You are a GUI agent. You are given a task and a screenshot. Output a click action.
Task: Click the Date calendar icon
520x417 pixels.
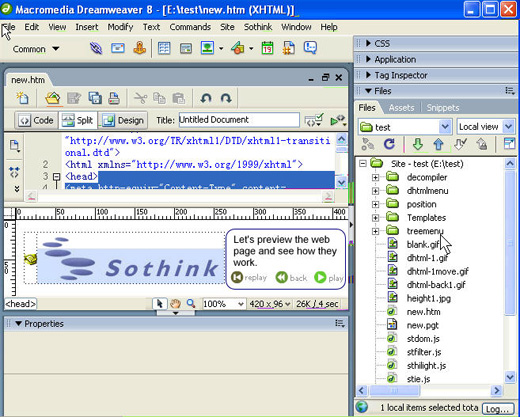[267, 48]
